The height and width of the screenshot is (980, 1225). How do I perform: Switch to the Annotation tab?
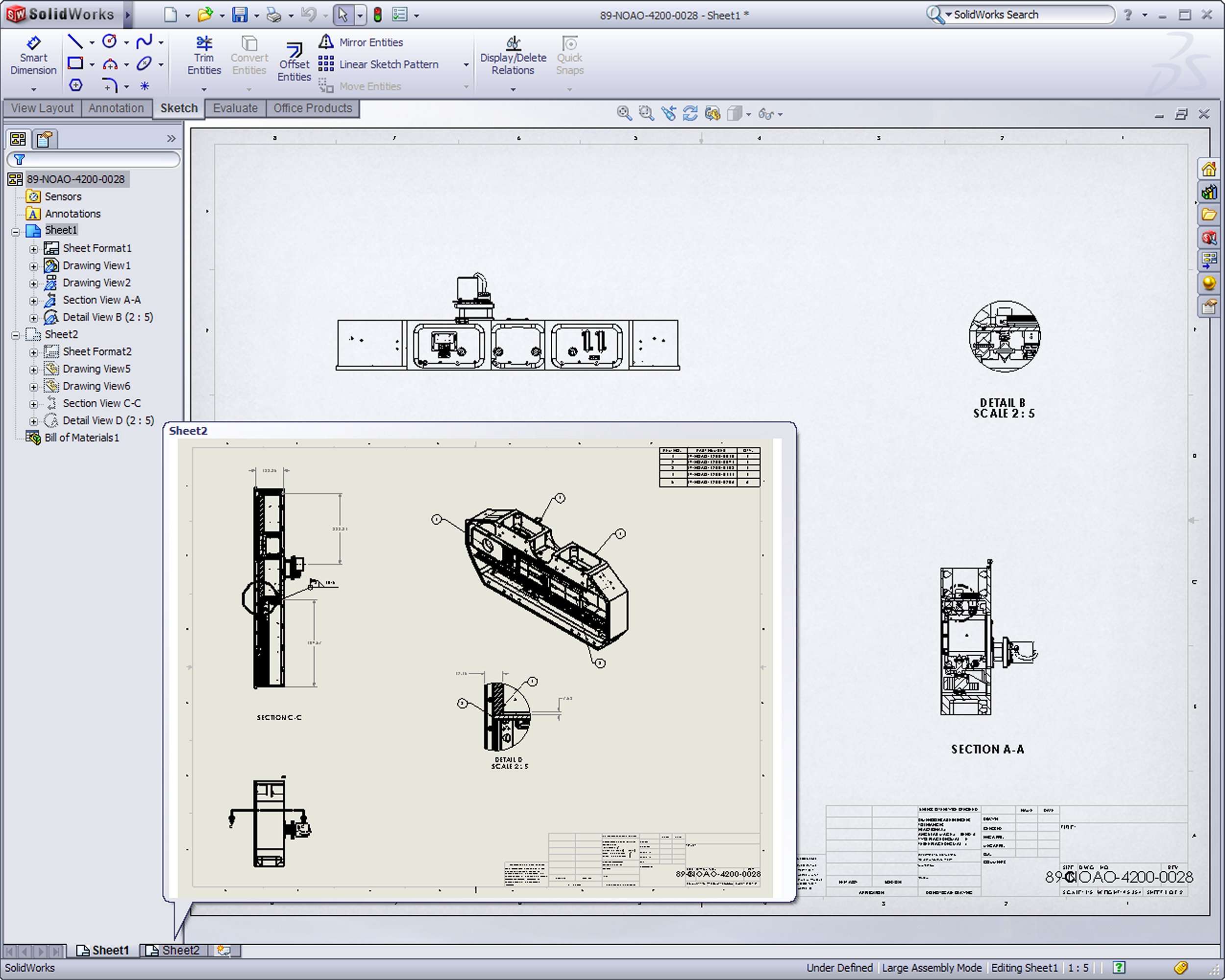116,108
